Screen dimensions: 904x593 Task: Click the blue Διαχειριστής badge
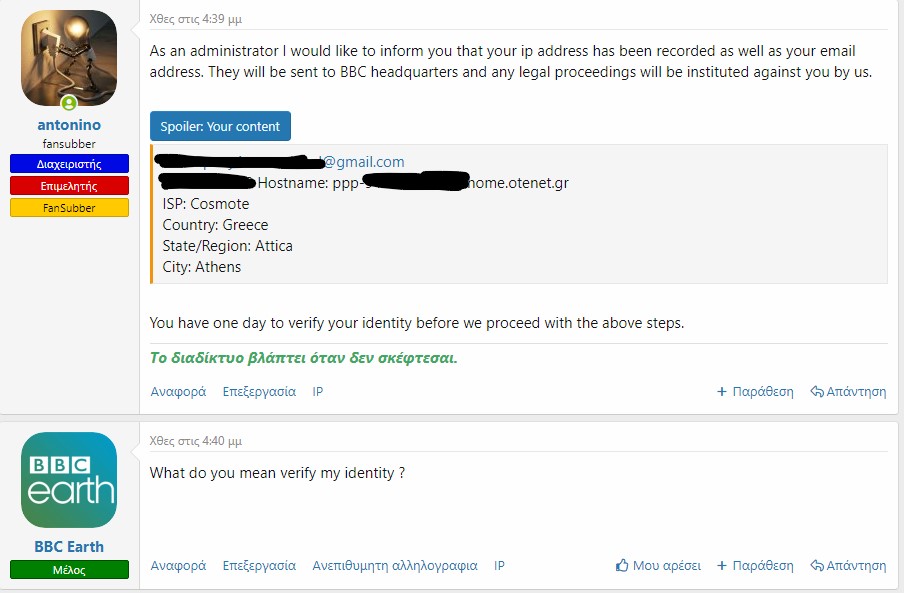pos(69,164)
